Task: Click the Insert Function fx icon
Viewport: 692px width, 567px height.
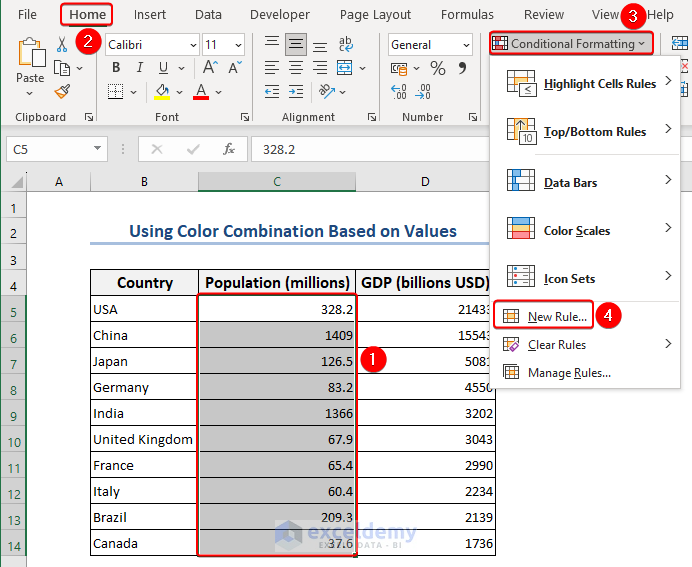Action: [229, 149]
